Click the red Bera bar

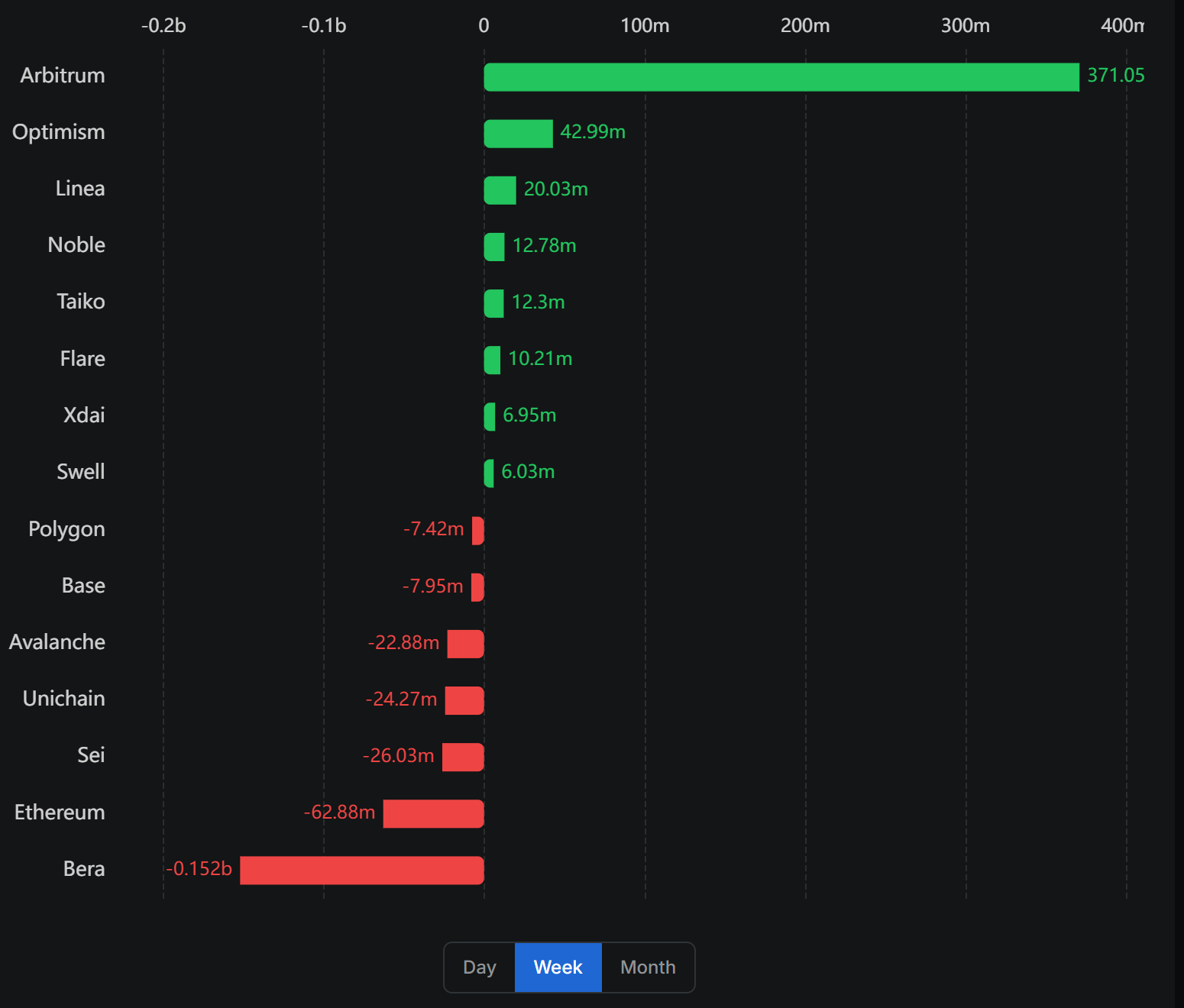tap(362, 871)
